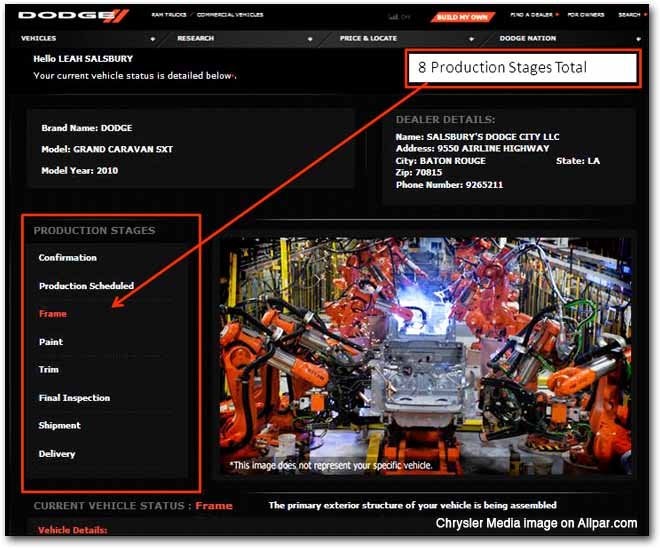Click the image disclaimer caption
The width and height of the screenshot is (660, 548).
331,466
